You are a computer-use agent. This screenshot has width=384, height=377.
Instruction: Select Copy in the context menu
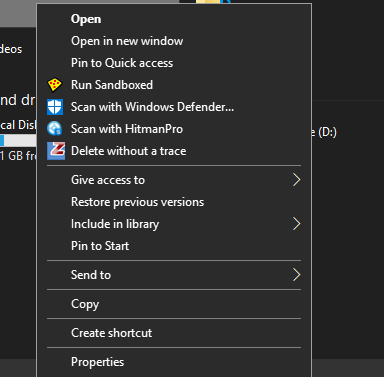(174, 304)
